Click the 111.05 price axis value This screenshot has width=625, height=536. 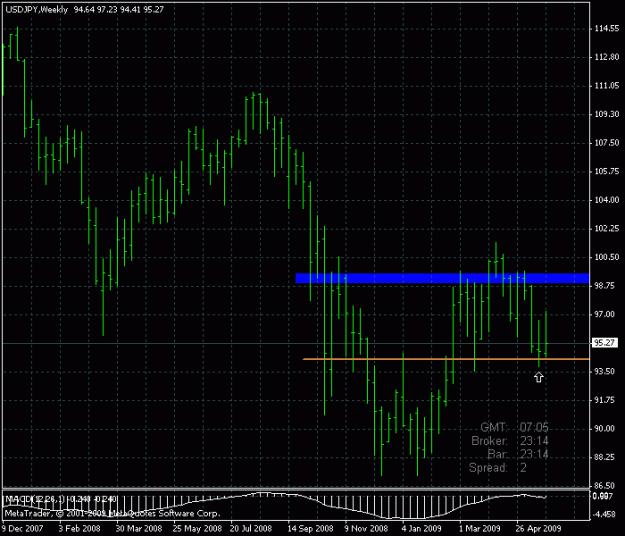pyautogui.click(x=607, y=86)
